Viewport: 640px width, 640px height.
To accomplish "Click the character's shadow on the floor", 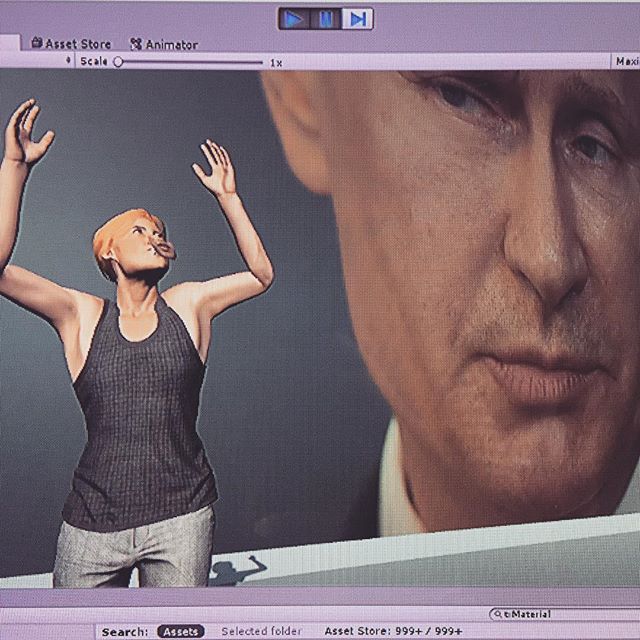I will pos(236,570).
